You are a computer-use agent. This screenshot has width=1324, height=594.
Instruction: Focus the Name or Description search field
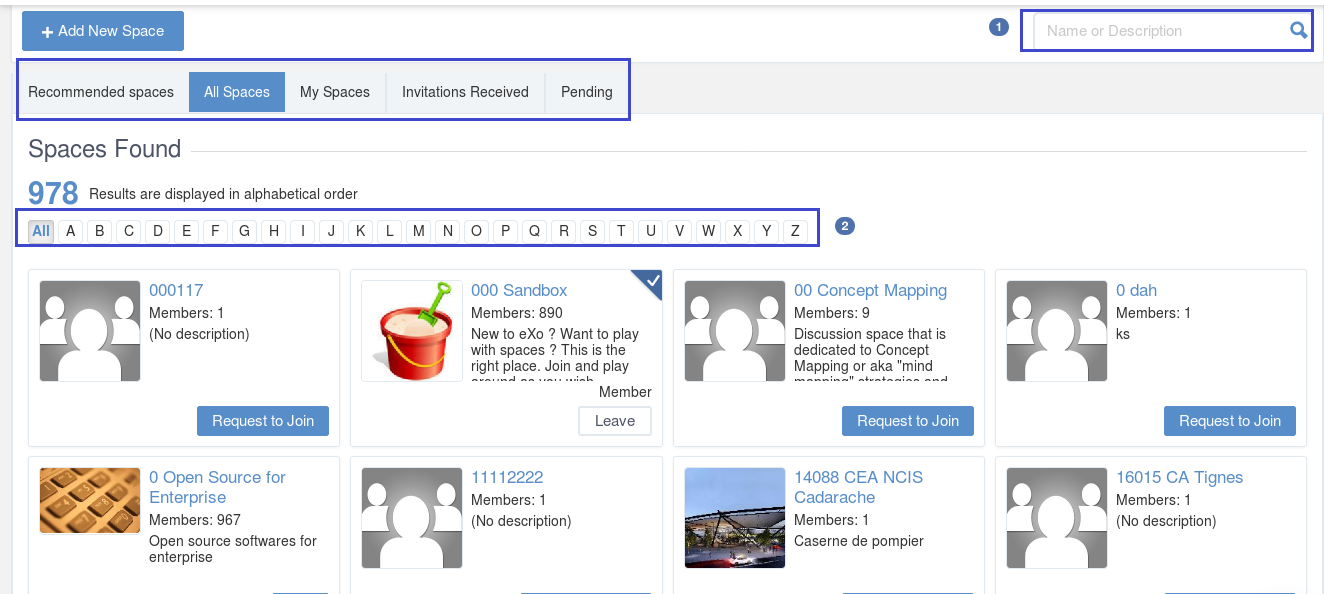click(x=1161, y=31)
